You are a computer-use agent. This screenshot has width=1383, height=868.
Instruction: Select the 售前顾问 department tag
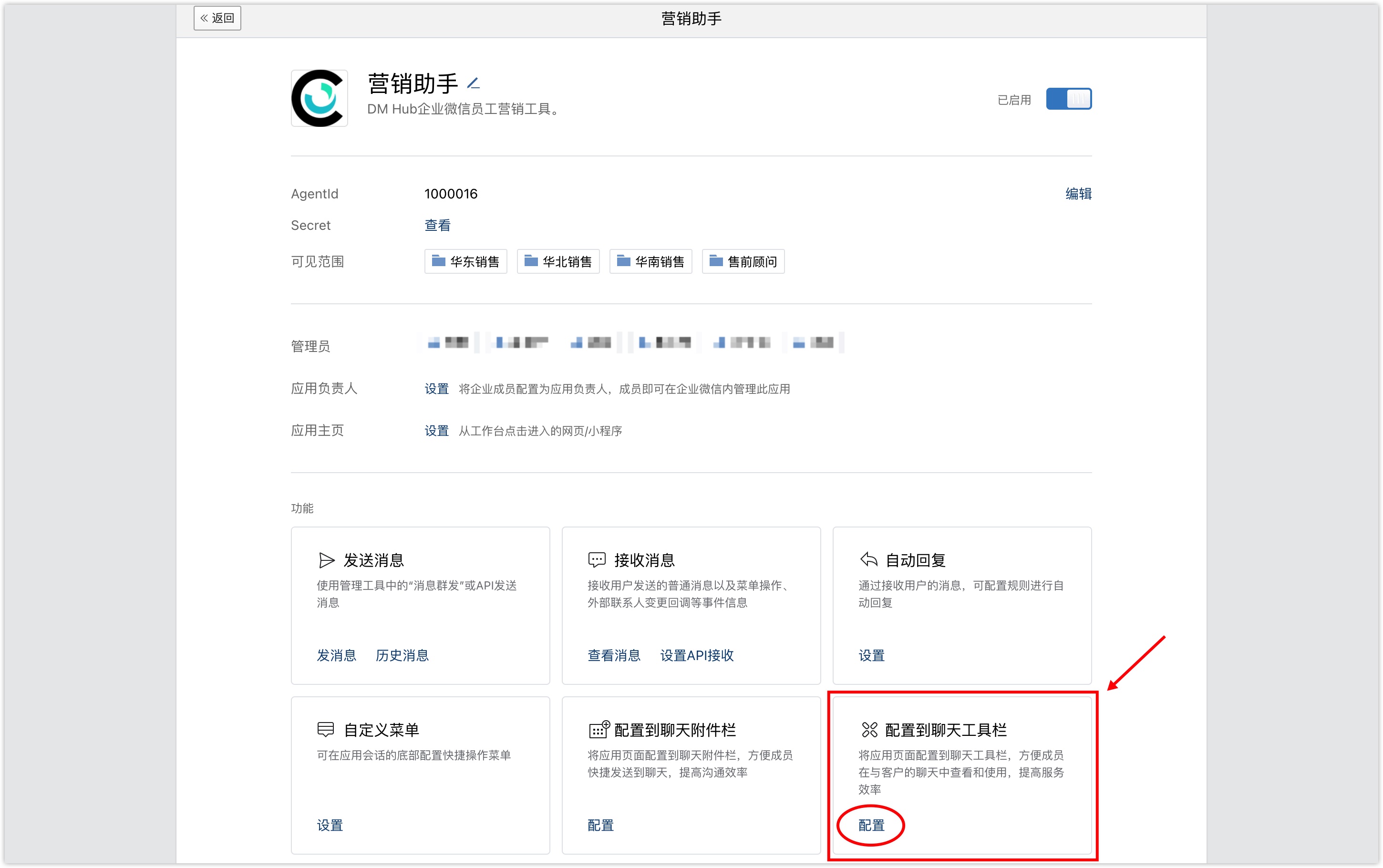coord(743,262)
